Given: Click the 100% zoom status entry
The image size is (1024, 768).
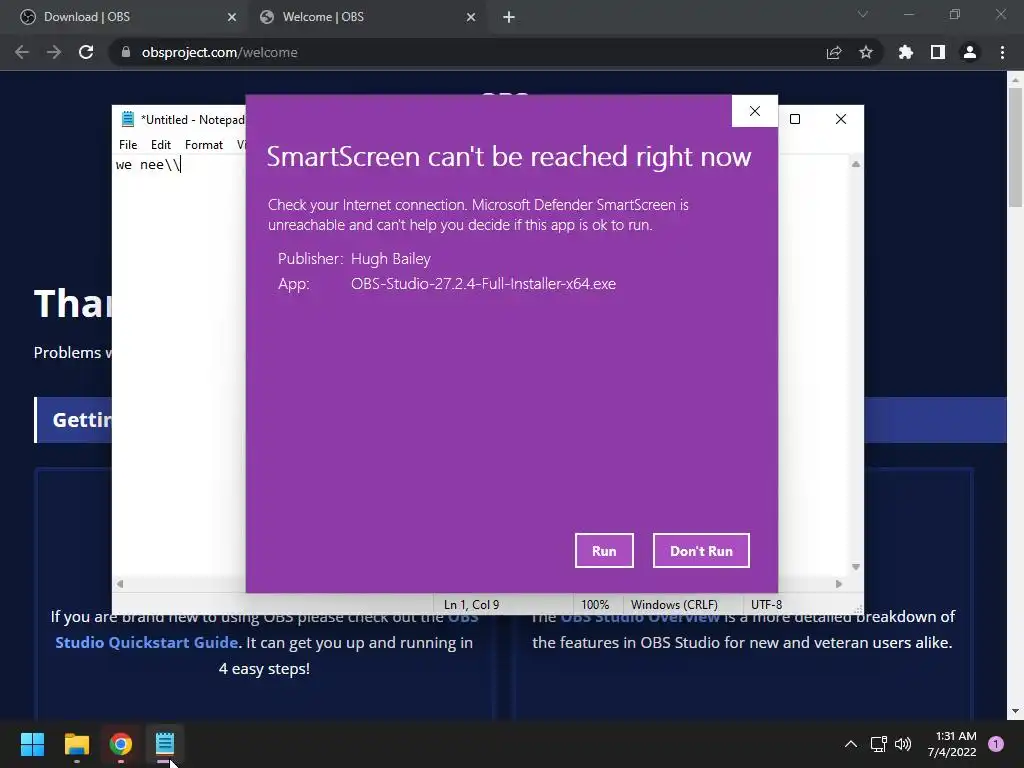Looking at the screenshot, I should 595,605.
